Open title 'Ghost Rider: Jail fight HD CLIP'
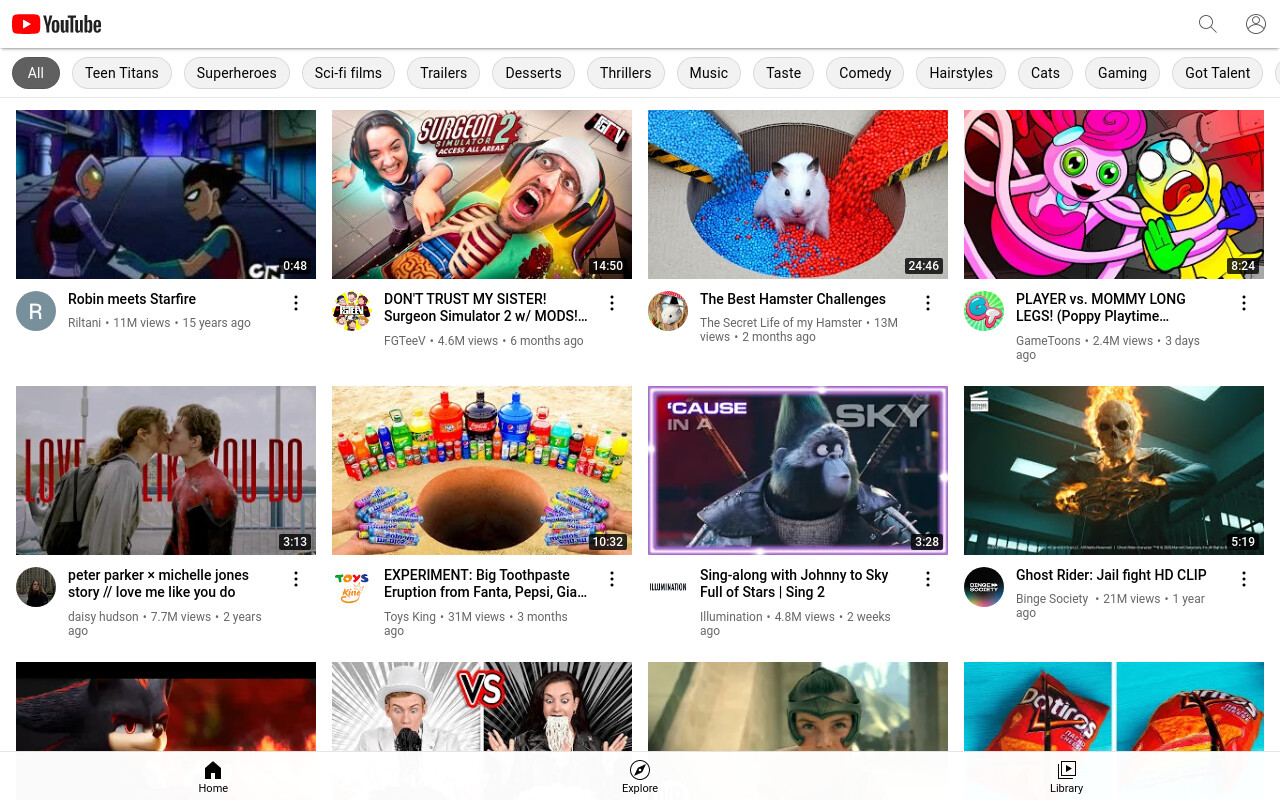 tap(1111, 575)
